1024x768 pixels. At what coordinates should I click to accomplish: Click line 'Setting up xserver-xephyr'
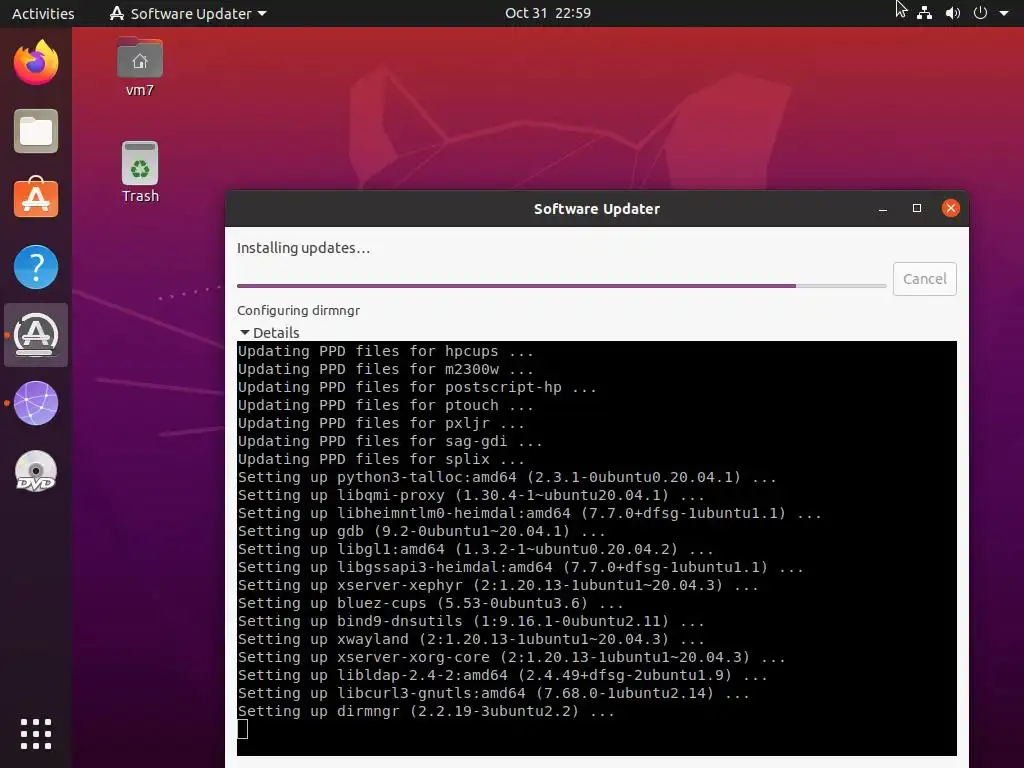click(498, 586)
